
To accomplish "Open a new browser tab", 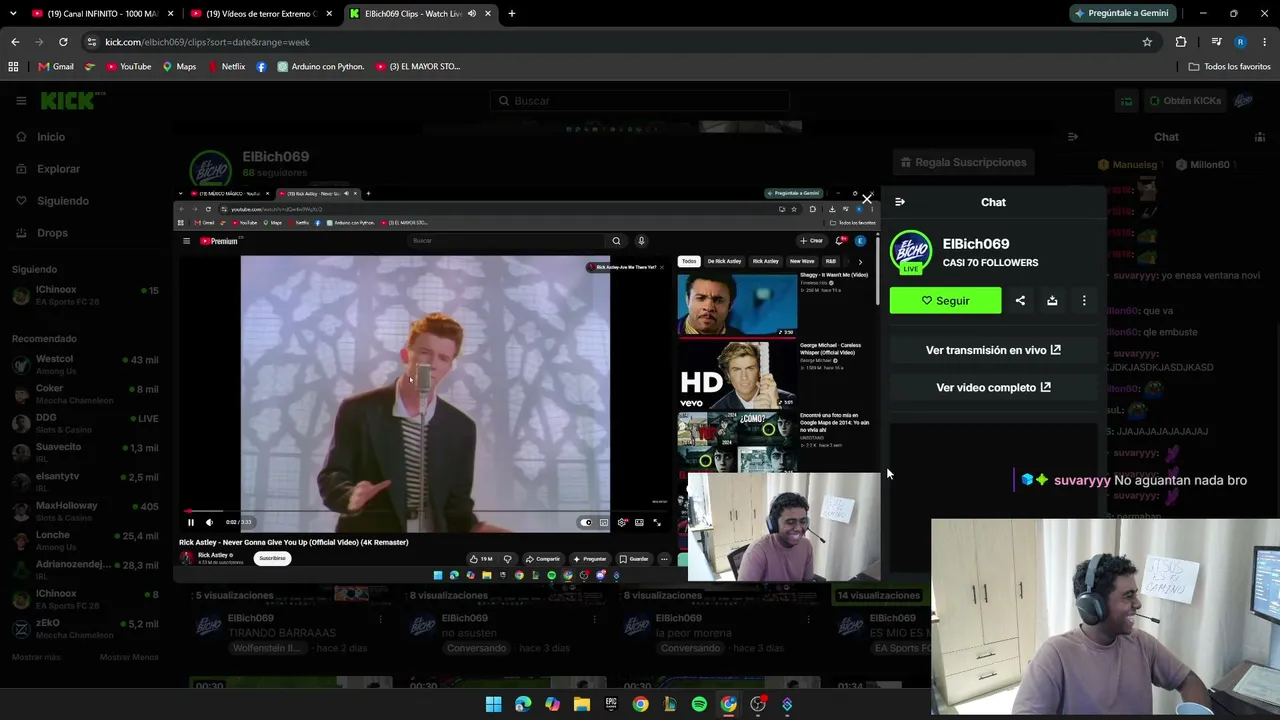I will [512, 14].
